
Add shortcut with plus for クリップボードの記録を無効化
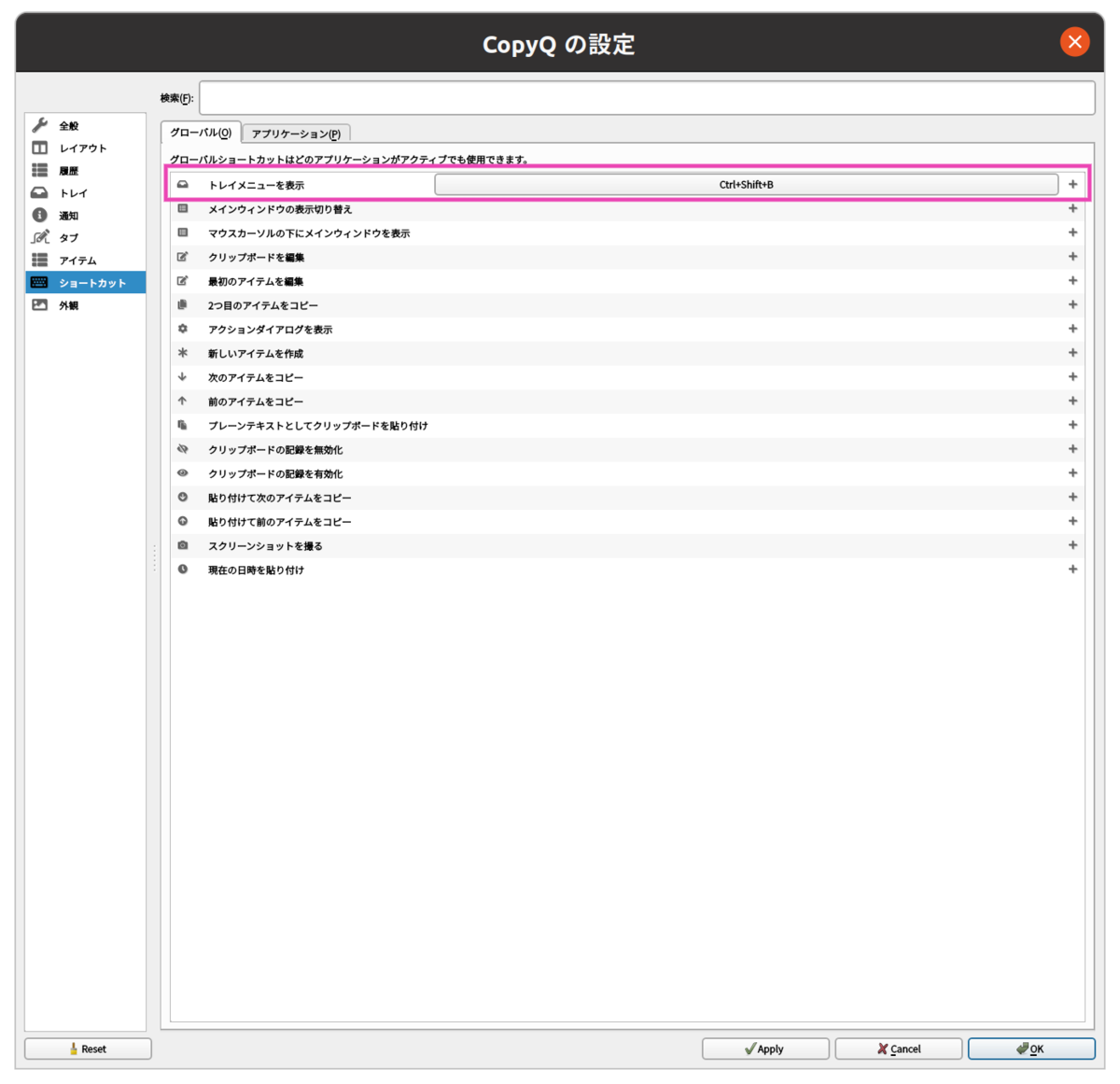1072,449
